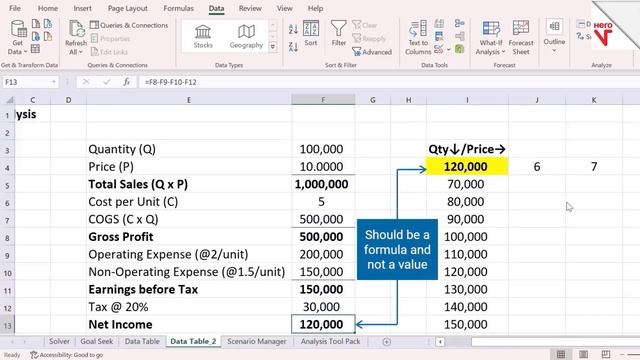Select row 13 header

point(7,325)
